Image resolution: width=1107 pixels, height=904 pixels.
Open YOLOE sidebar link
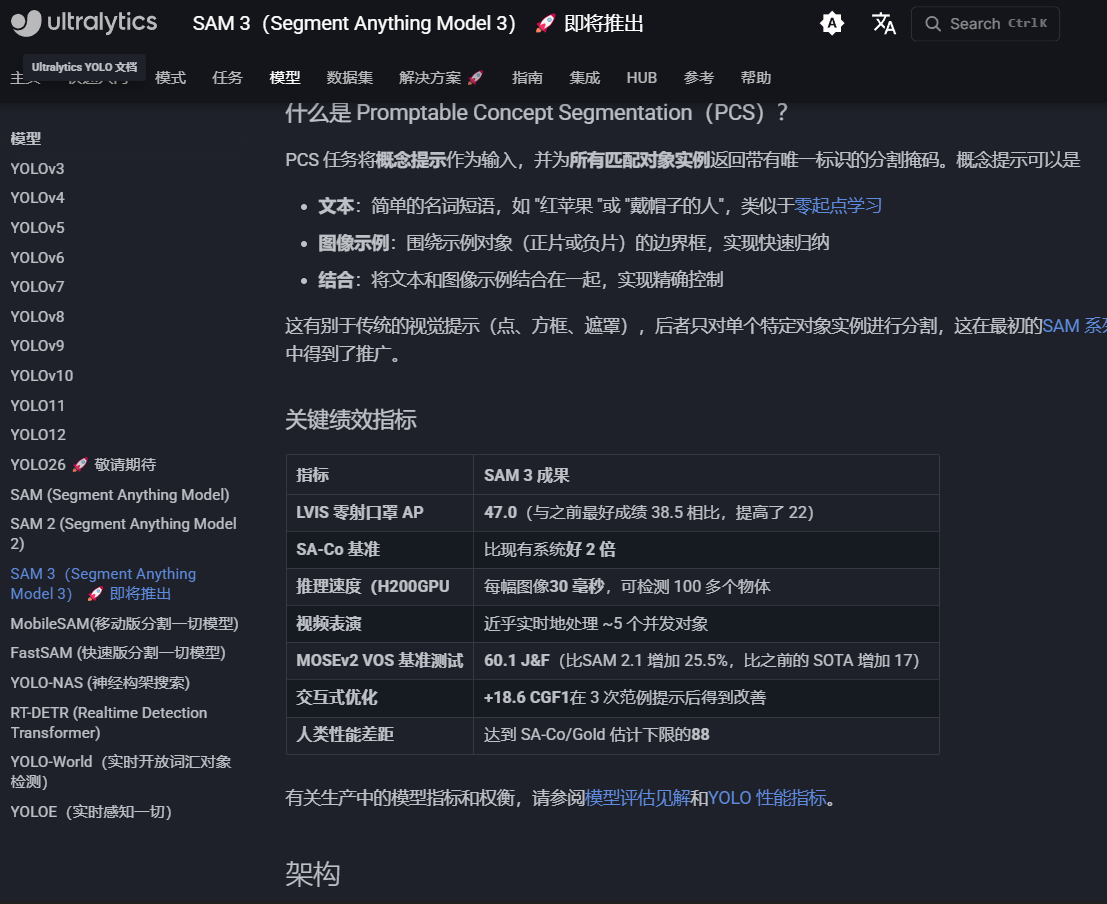point(91,812)
